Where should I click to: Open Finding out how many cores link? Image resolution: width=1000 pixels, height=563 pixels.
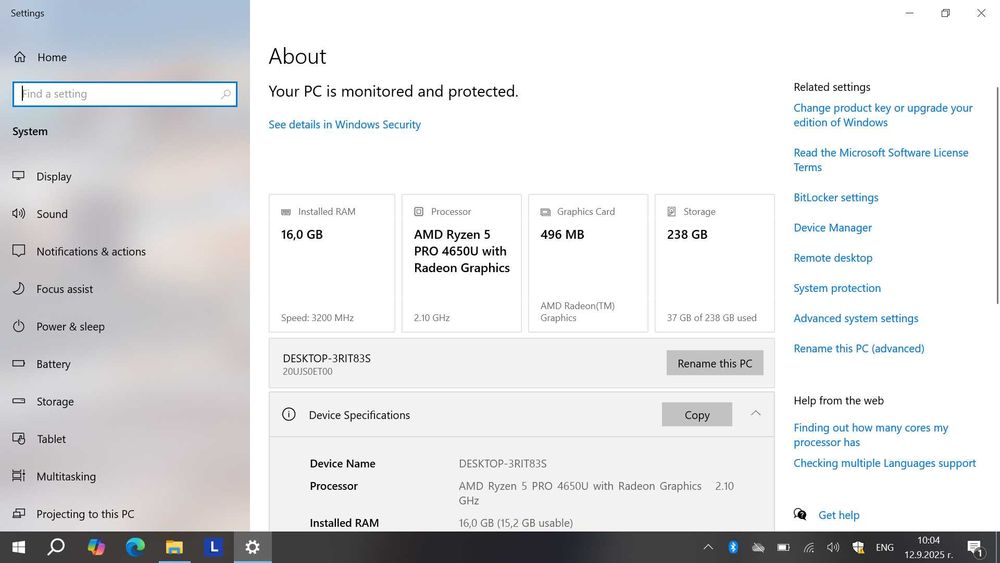coord(871,435)
